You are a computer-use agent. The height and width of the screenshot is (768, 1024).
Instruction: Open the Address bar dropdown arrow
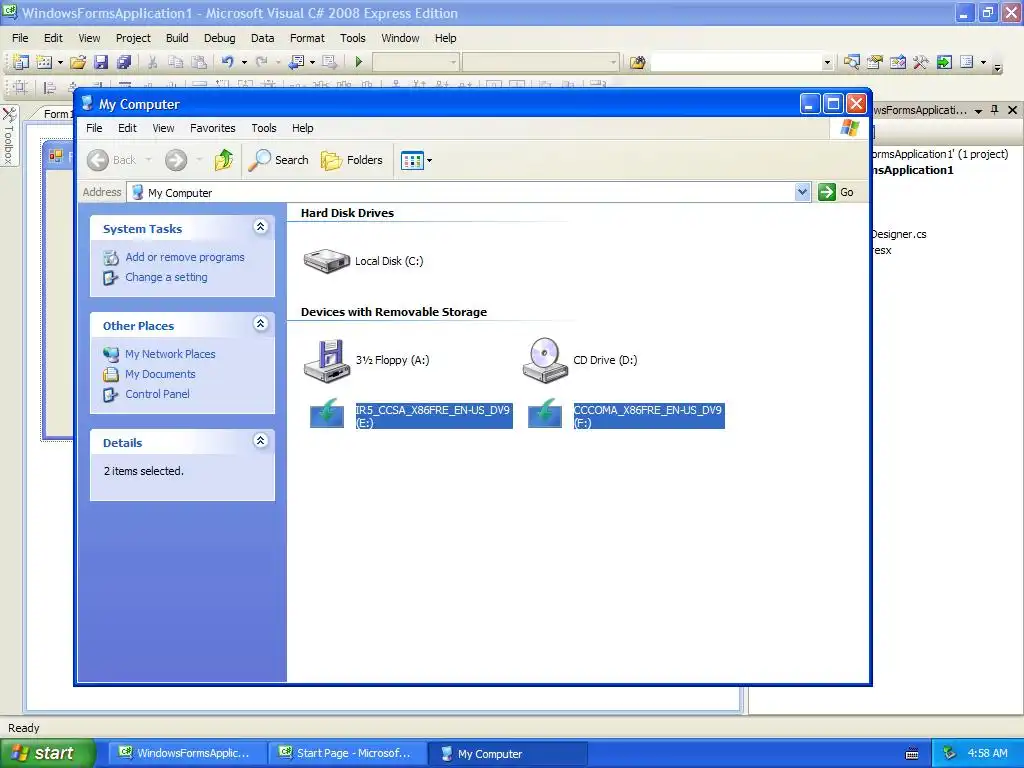(803, 192)
